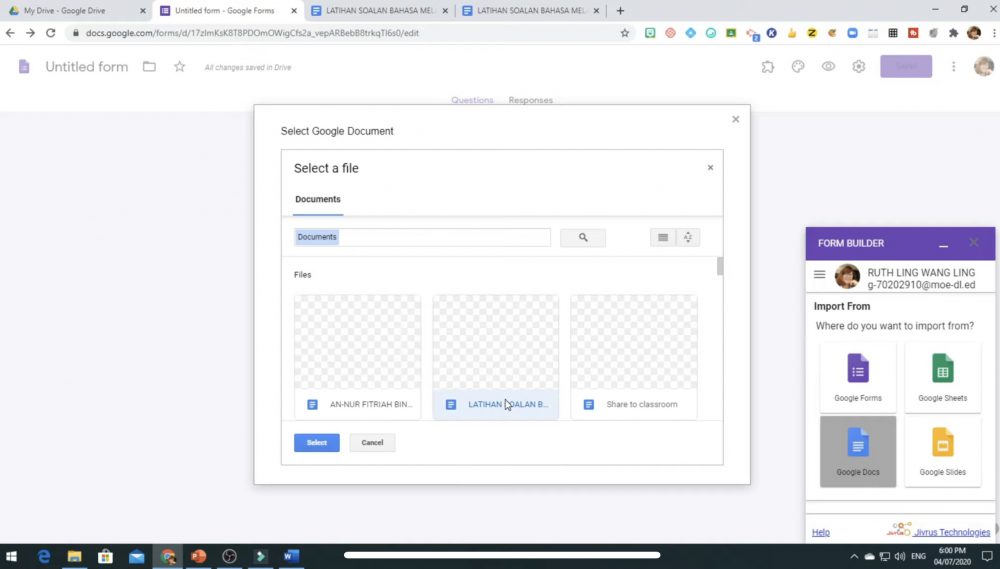
Task: Preview the form with eye icon
Action: (x=828, y=66)
